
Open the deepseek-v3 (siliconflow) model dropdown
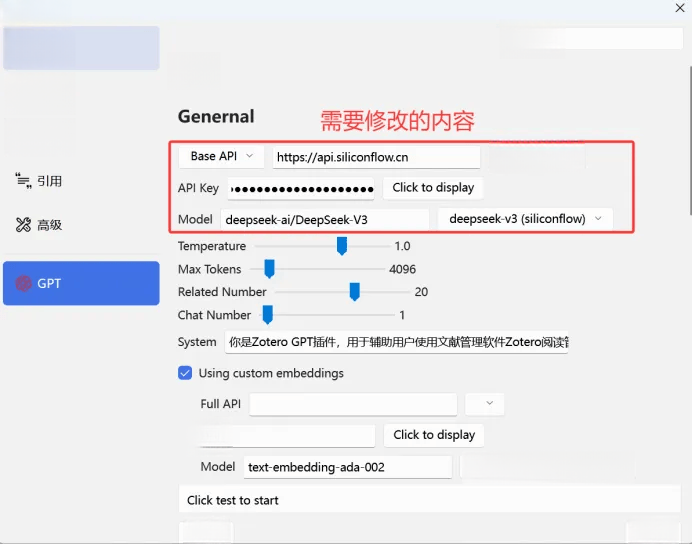(525, 219)
